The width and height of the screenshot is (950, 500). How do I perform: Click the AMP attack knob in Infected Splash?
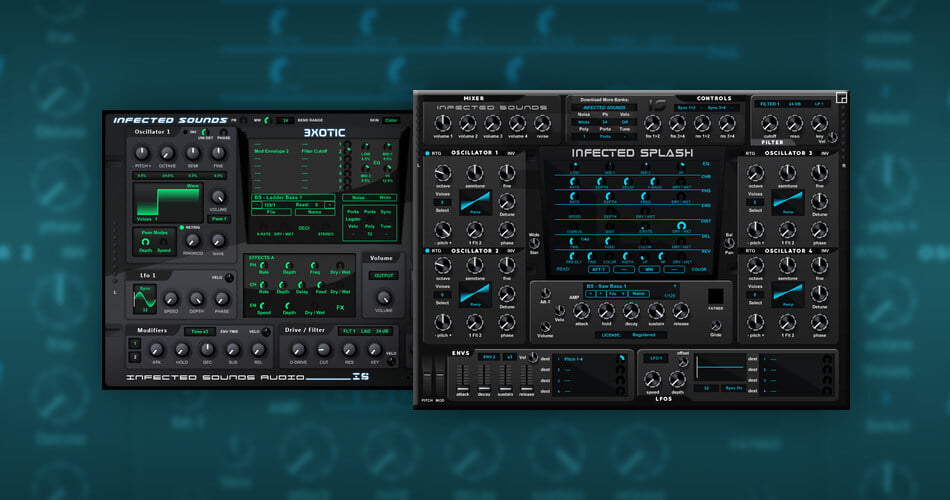(581, 311)
